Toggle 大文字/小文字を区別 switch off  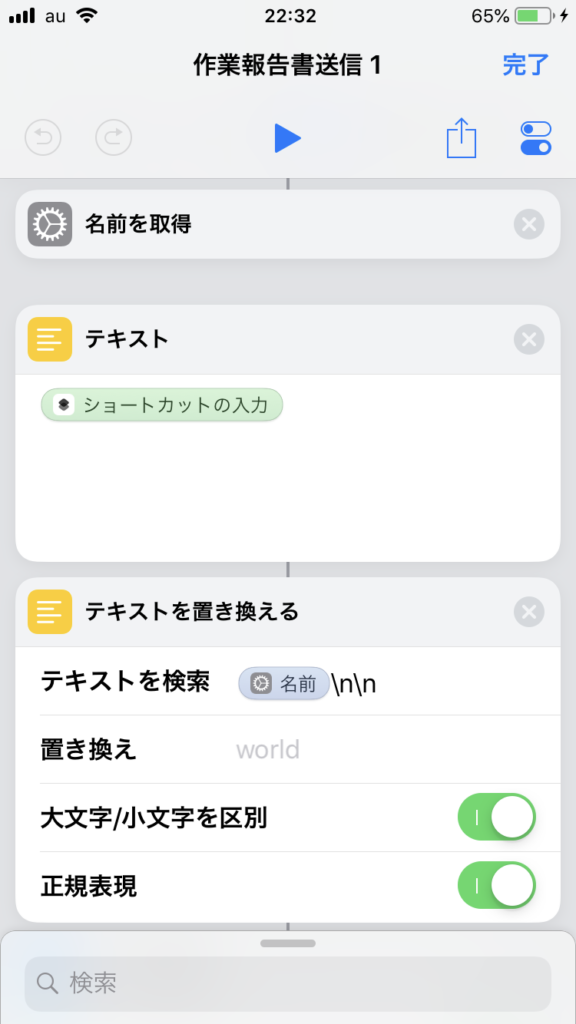click(x=497, y=817)
